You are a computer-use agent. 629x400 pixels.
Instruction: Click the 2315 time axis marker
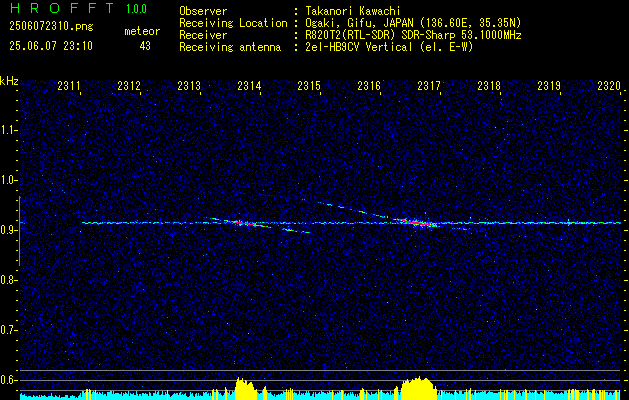coord(309,85)
